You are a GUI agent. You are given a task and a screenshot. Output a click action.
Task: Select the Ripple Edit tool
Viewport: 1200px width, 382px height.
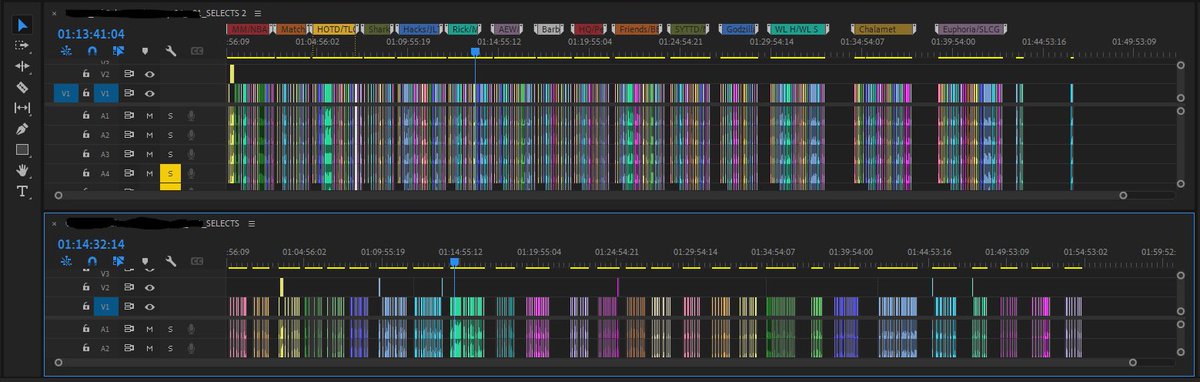pos(22,65)
